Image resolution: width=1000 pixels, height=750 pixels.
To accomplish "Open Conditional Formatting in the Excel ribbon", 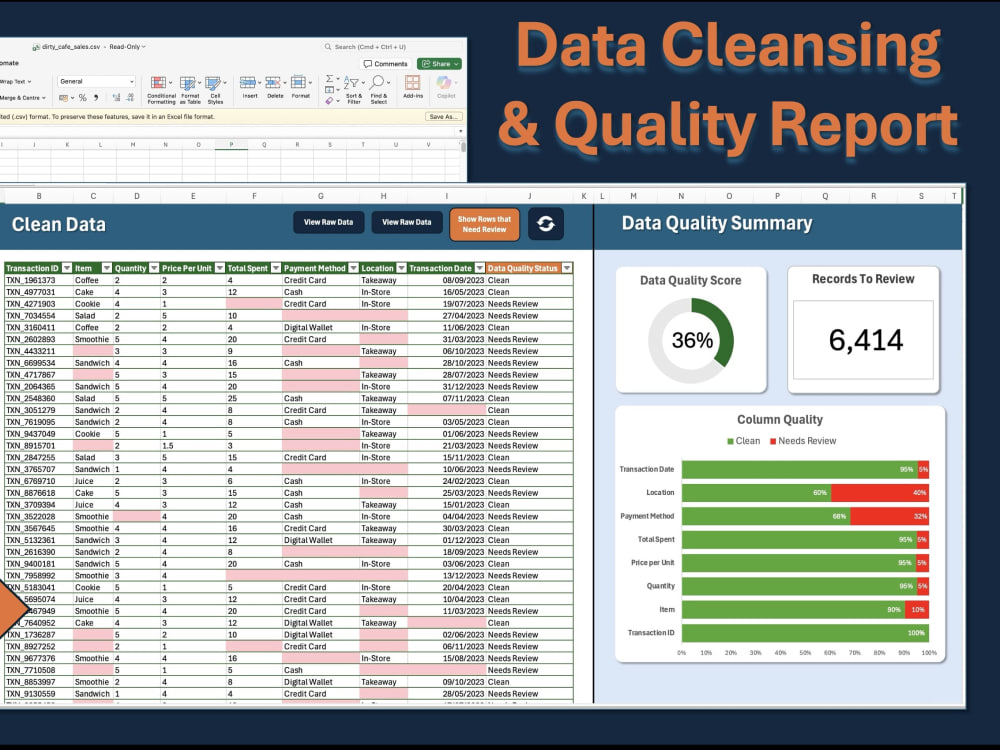I will tap(159, 89).
